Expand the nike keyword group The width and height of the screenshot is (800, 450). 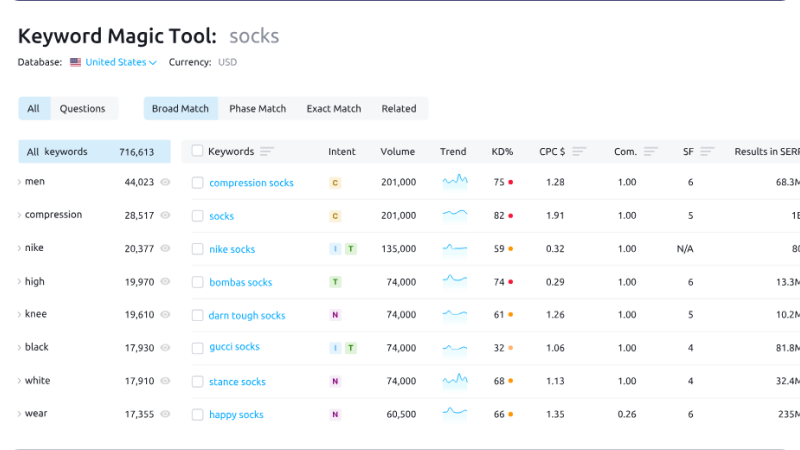(19, 248)
